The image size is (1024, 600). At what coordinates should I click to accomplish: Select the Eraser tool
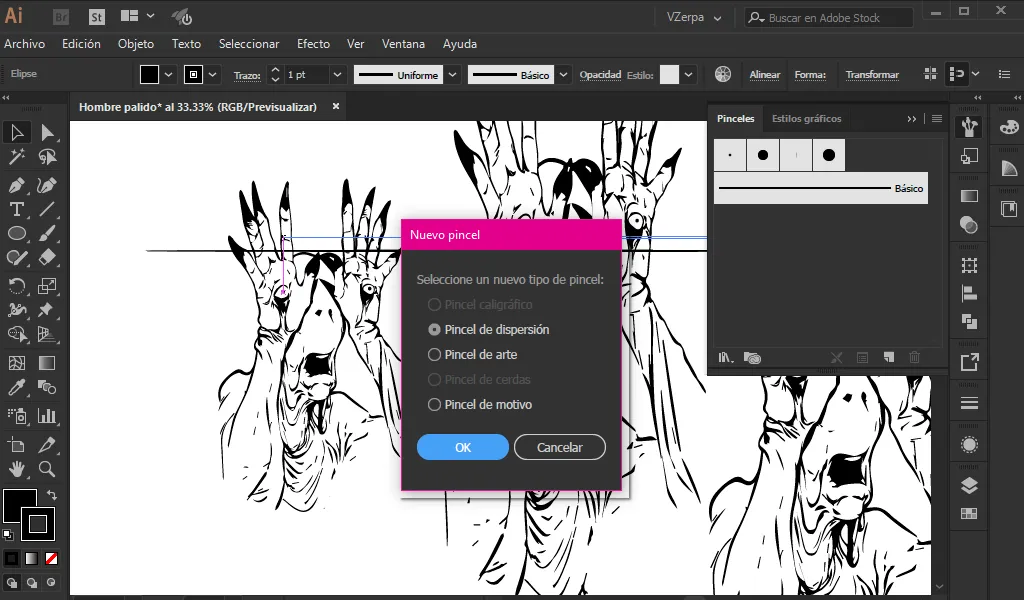[x=47, y=258]
